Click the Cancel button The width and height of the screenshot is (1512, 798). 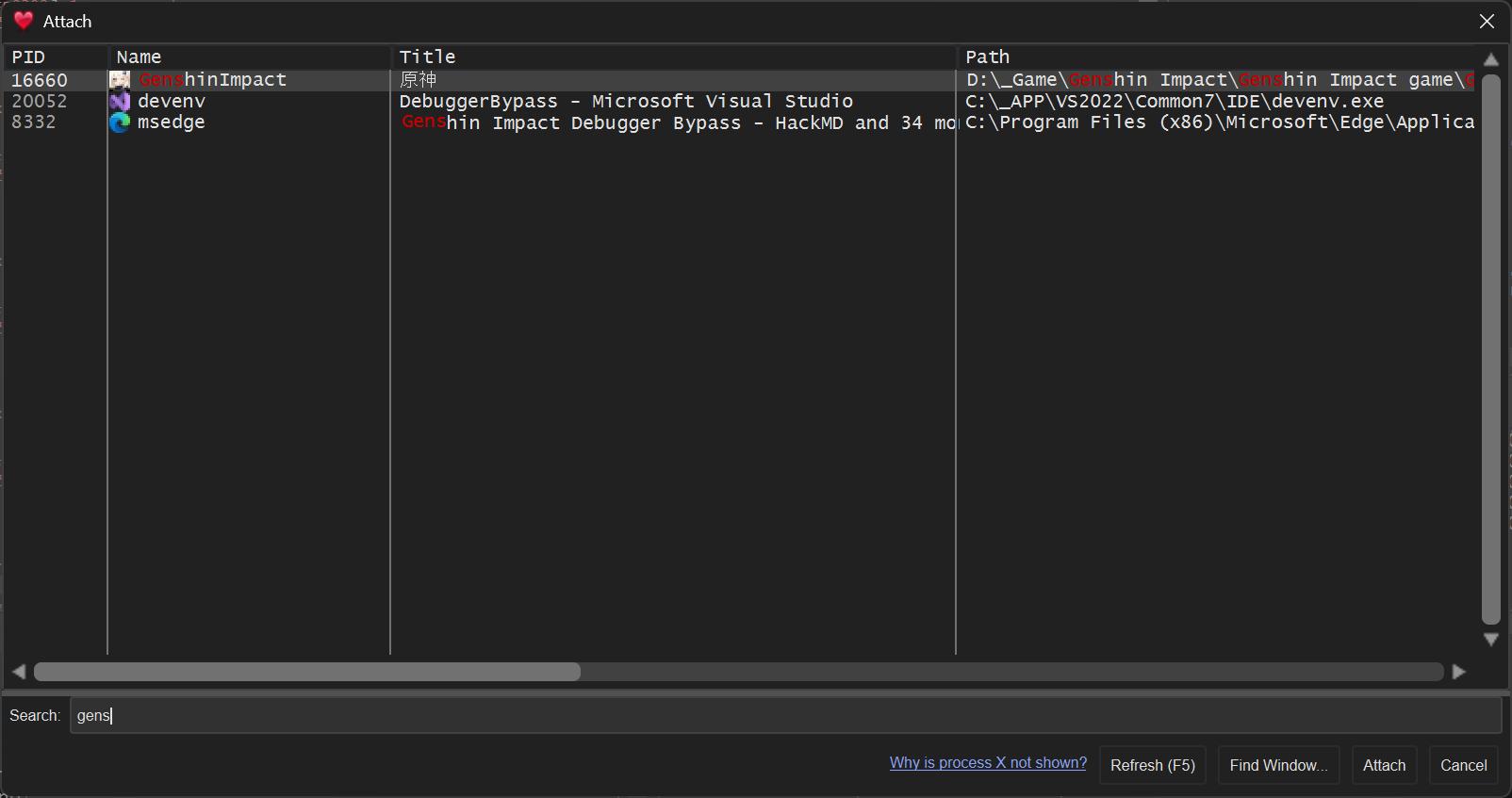click(x=1463, y=765)
